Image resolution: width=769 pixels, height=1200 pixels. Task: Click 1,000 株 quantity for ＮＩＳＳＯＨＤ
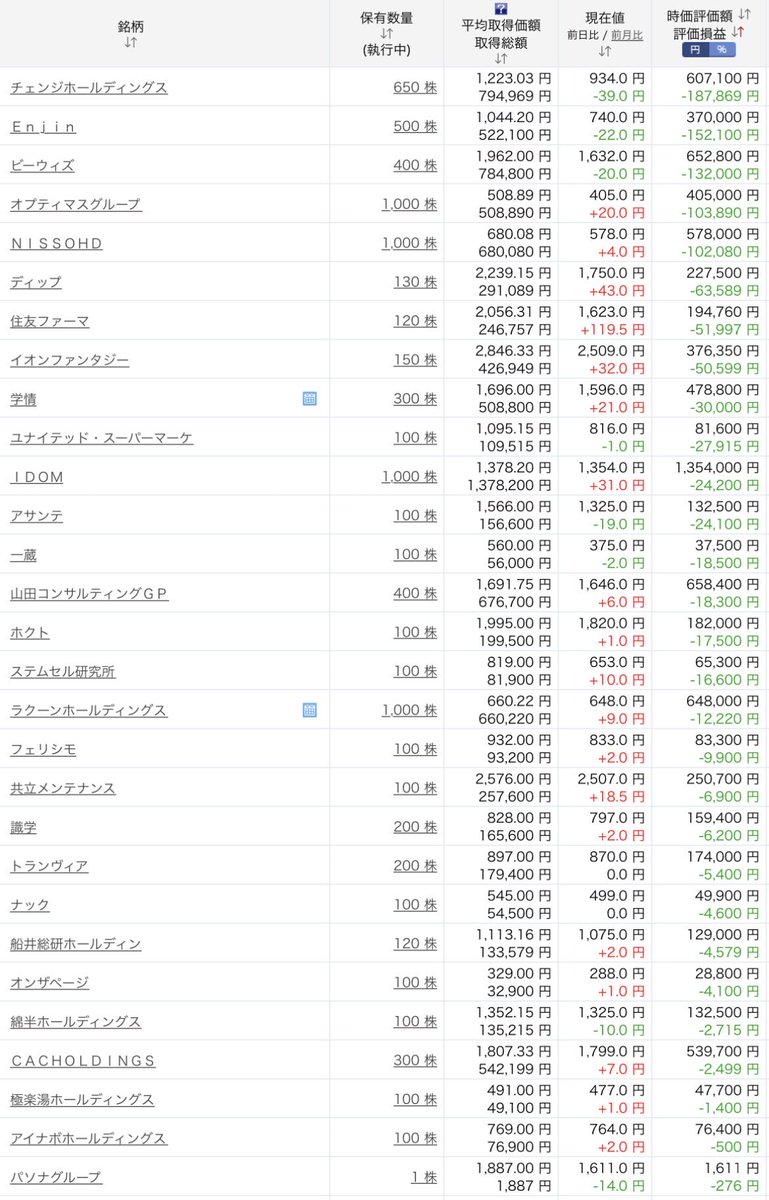(x=409, y=243)
